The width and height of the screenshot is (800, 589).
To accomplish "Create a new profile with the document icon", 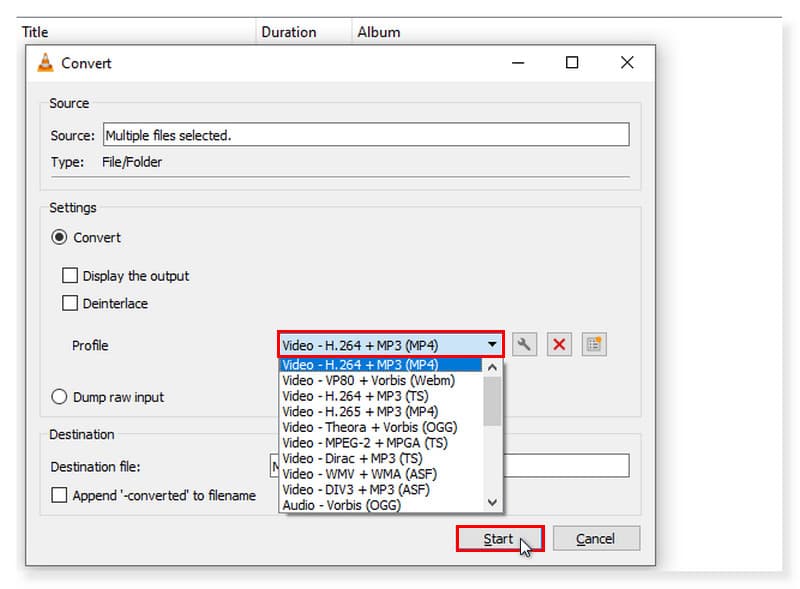I will (x=594, y=344).
